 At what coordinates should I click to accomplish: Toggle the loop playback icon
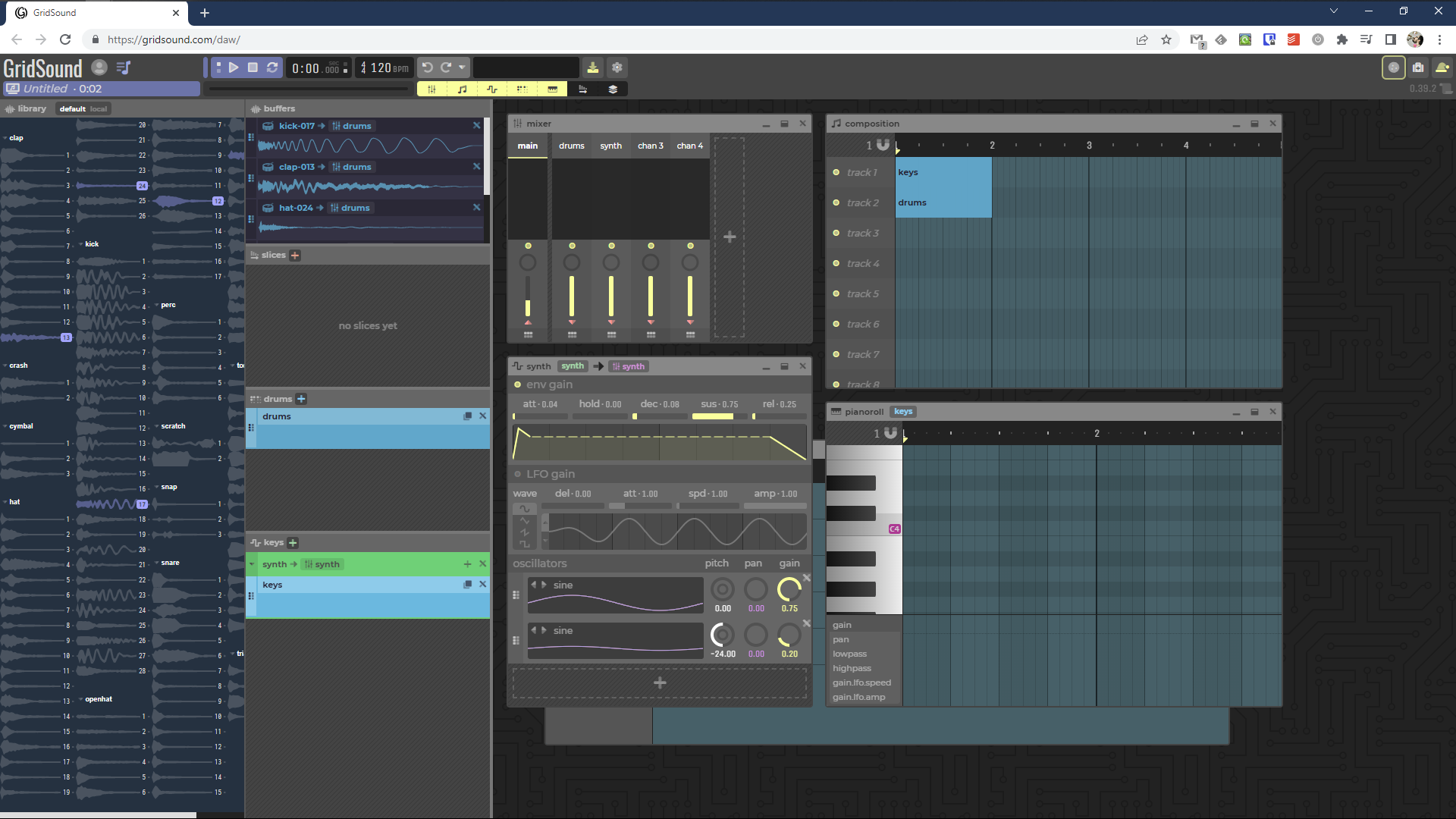pos(272,67)
